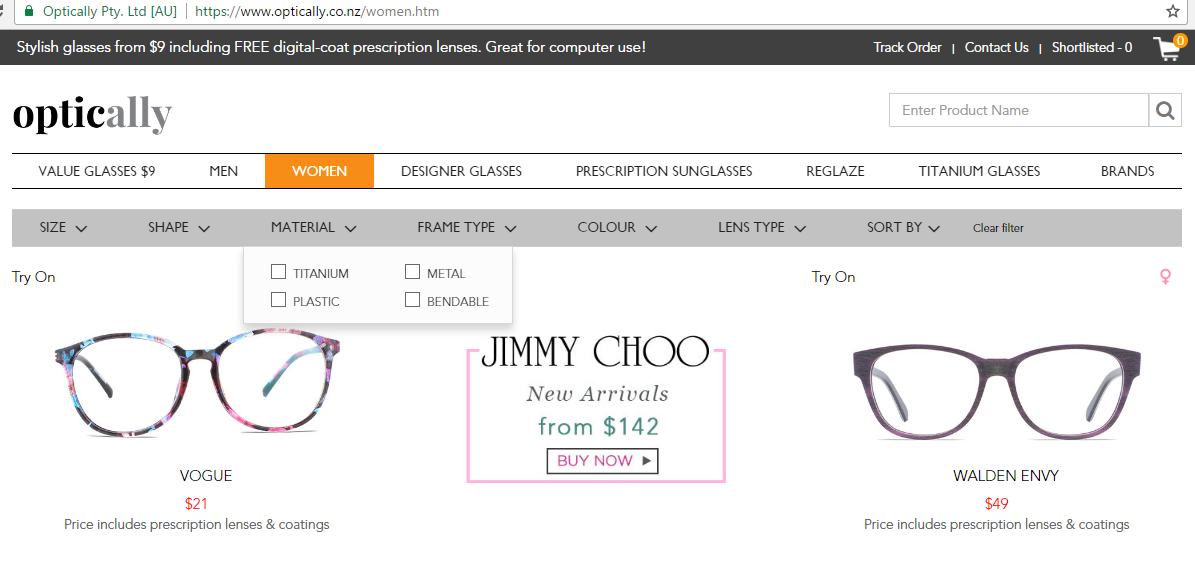Check the Bendable material option
The width and height of the screenshot is (1195, 567).
pyautogui.click(x=412, y=300)
